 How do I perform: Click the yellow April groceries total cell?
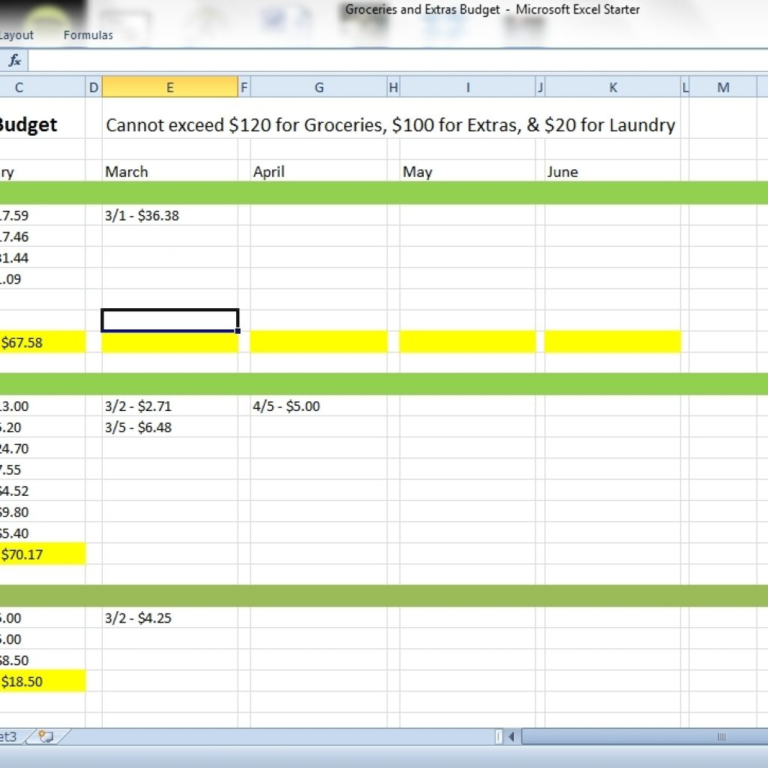click(x=319, y=342)
